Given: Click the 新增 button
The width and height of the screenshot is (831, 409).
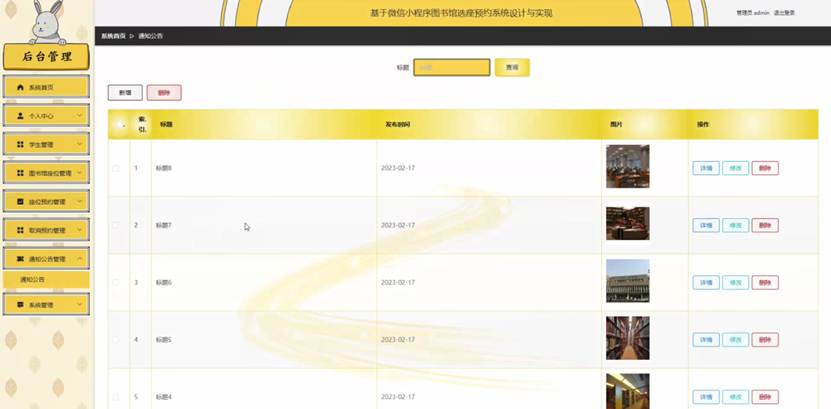Looking at the screenshot, I should 125,92.
